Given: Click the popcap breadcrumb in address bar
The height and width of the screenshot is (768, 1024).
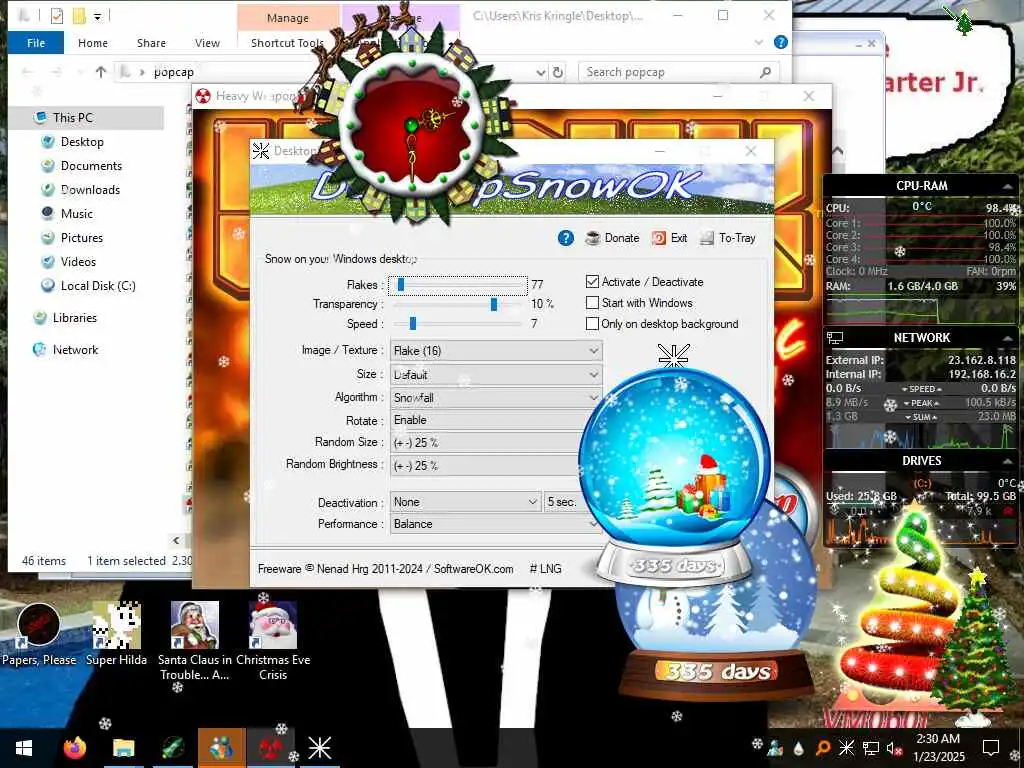Looking at the screenshot, I should 173,72.
